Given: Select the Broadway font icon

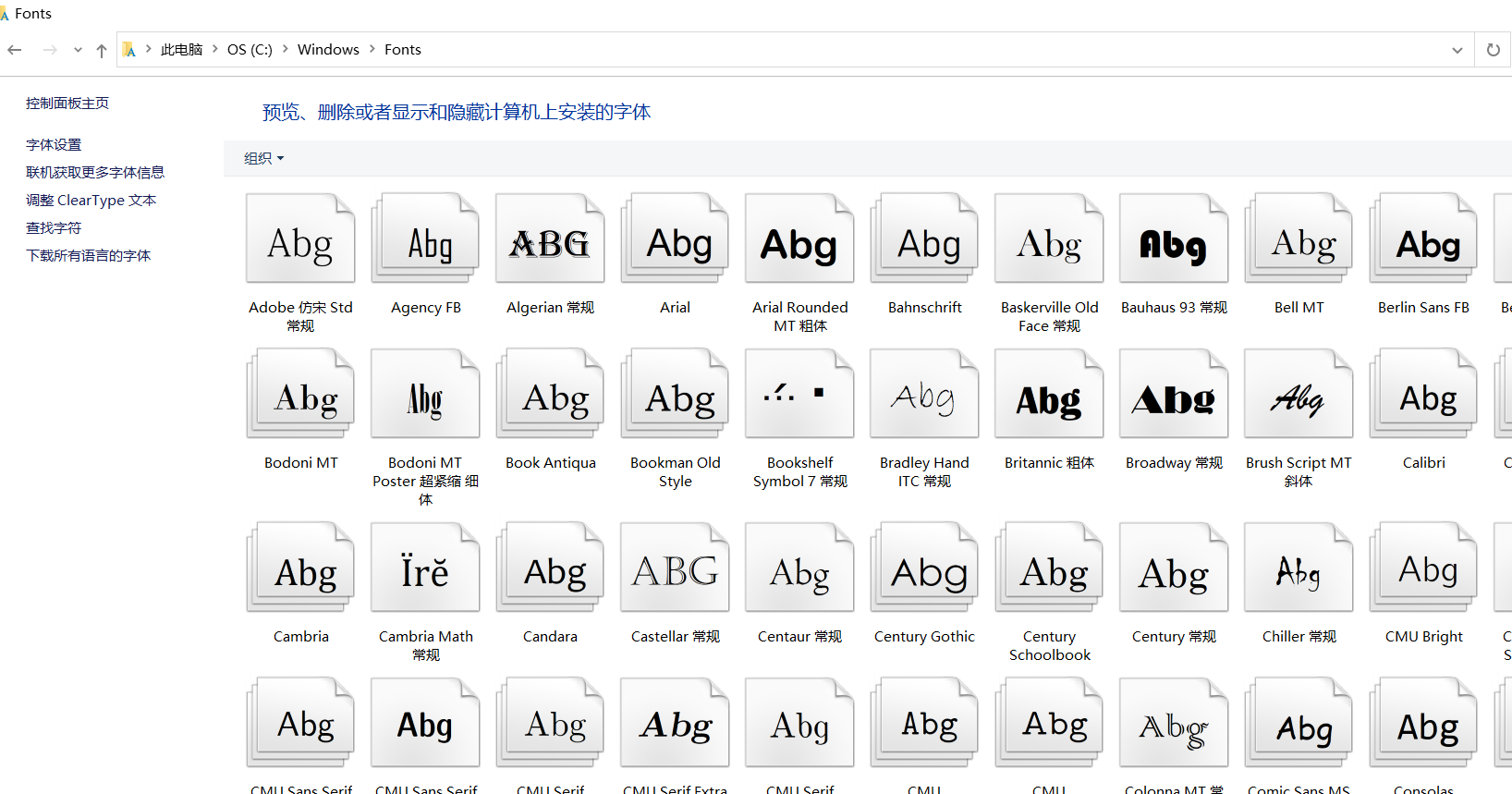Looking at the screenshot, I should (1174, 394).
